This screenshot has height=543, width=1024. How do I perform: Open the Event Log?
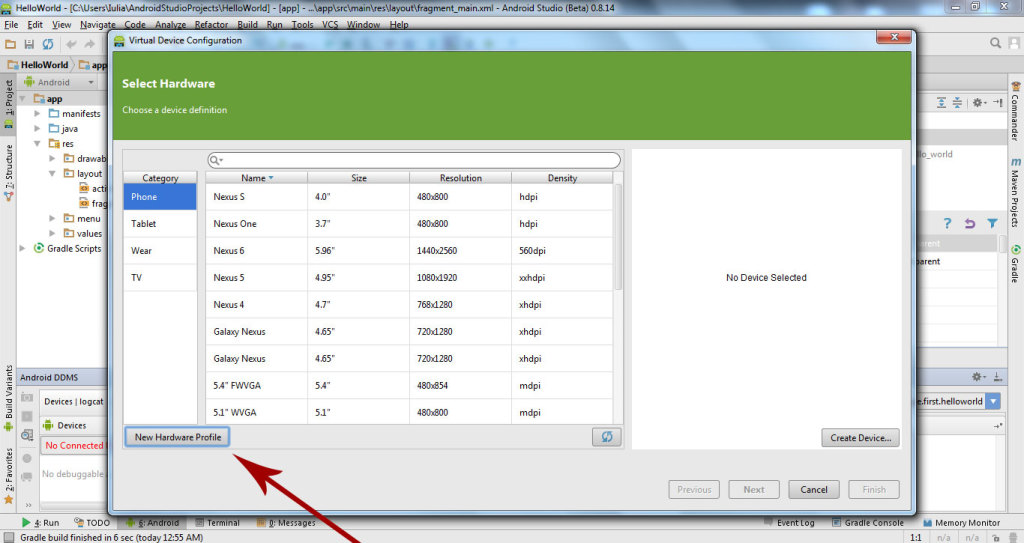click(x=790, y=523)
